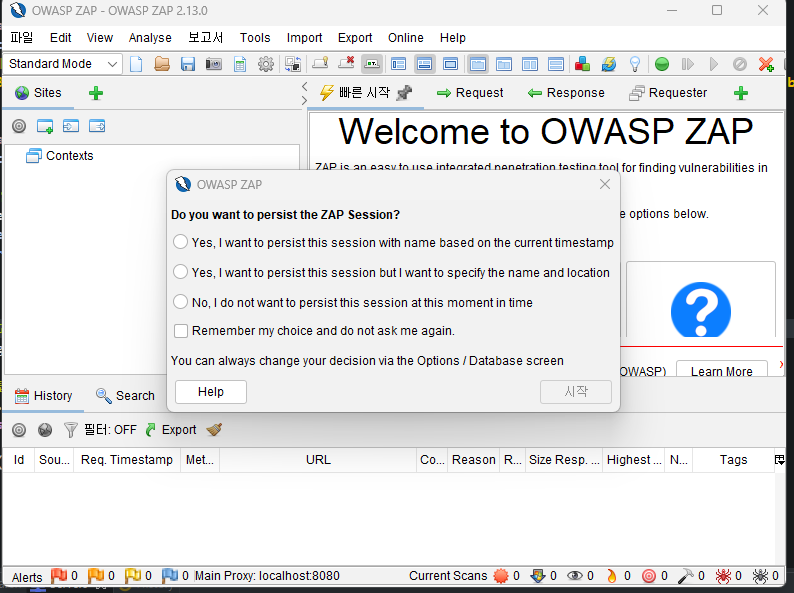Click the red spider scan status icon
The height and width of the screenshot is (593, 794).
pyautogui.click(x=723, y=576)
